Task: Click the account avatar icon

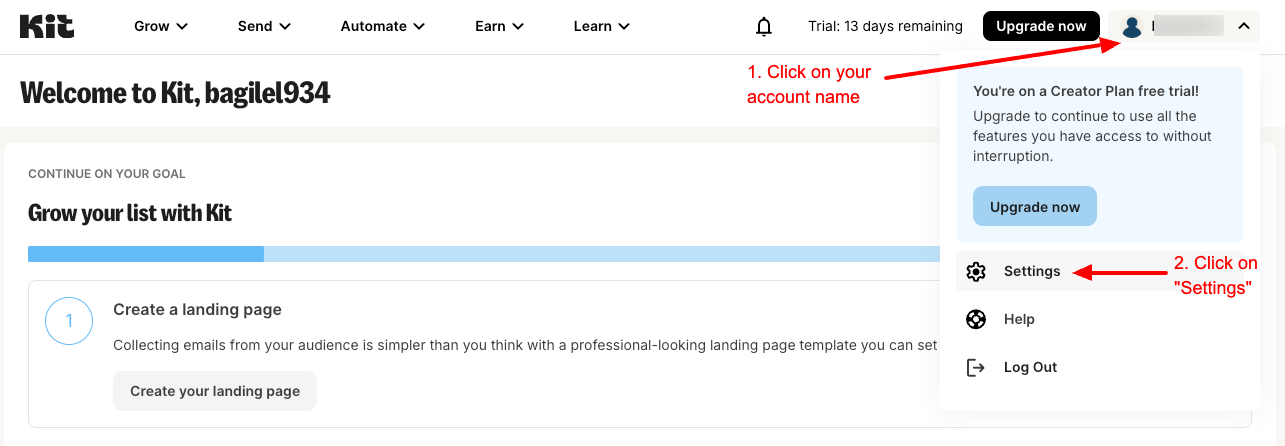Action: (1132, 27)
